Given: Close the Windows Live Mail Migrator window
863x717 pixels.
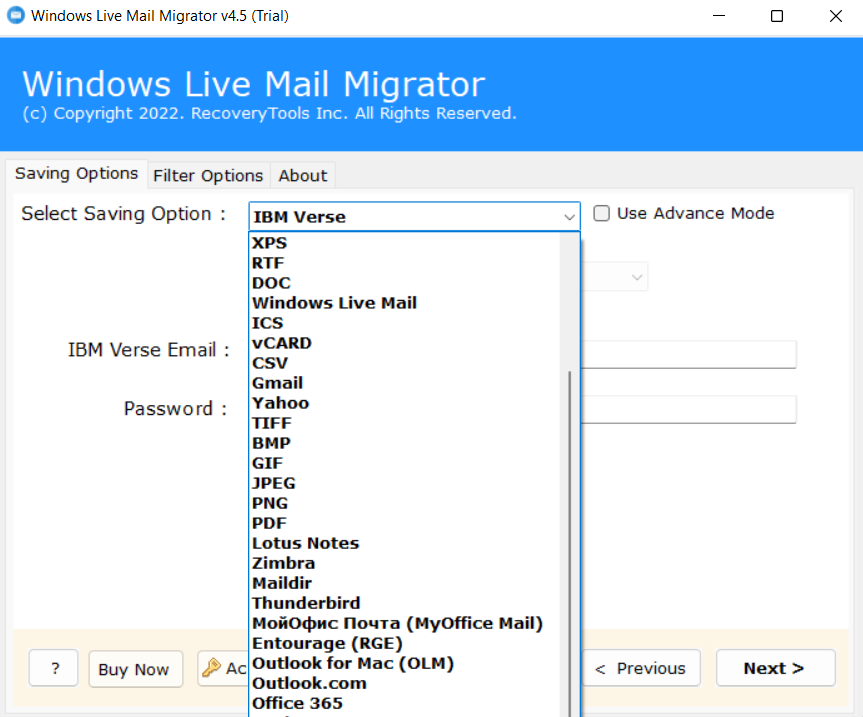Looking at the screenshot, I should pos(835,16).
